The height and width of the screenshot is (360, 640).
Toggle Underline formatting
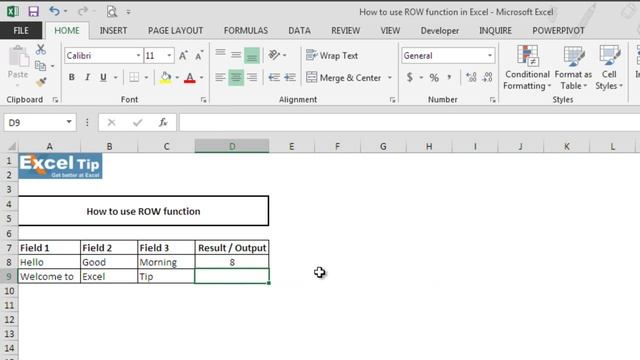pyautogui.click(x=103, y=77)
